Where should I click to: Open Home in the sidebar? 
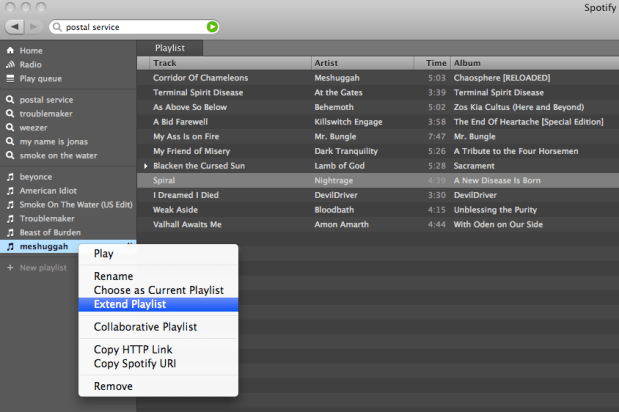click(31, 51)
